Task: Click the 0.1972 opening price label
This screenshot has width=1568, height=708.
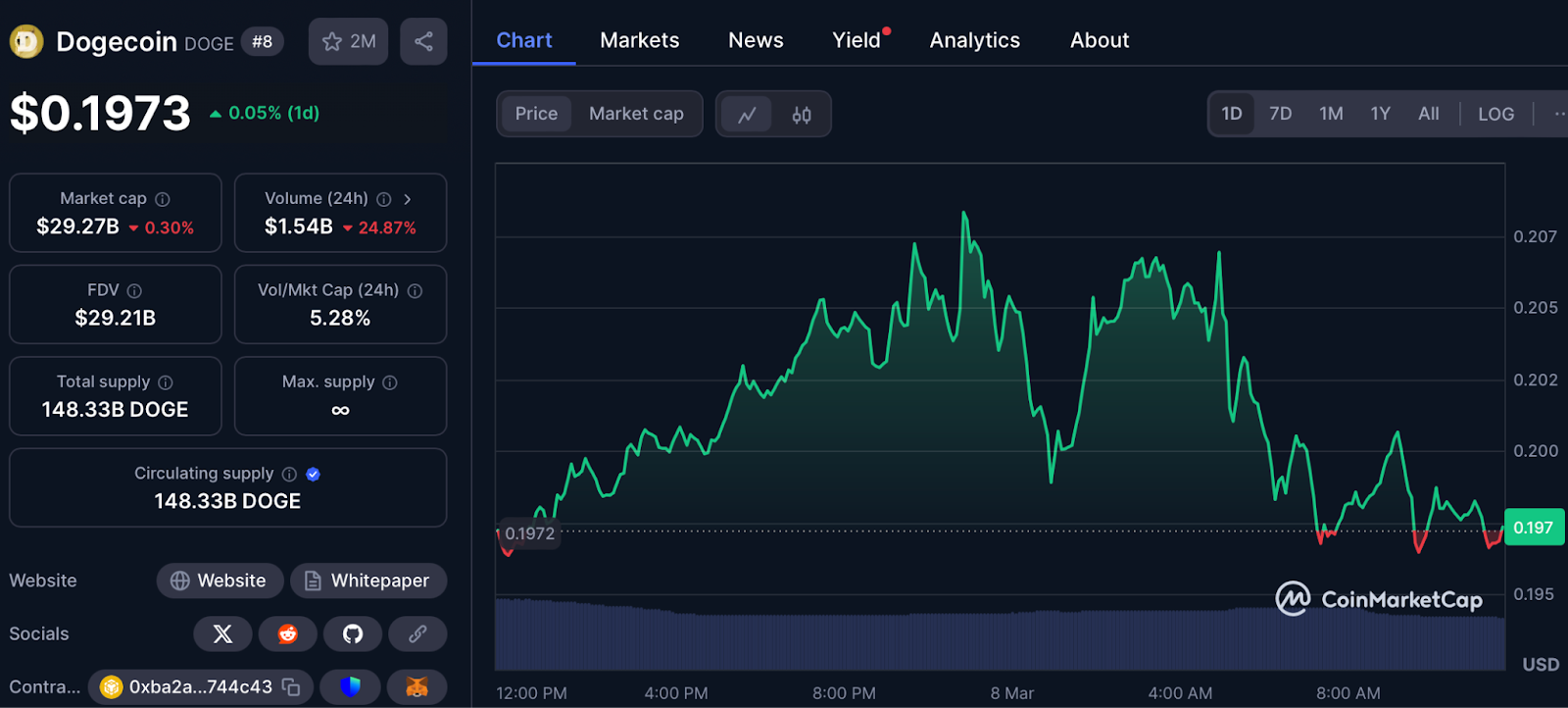Action: 529,533
